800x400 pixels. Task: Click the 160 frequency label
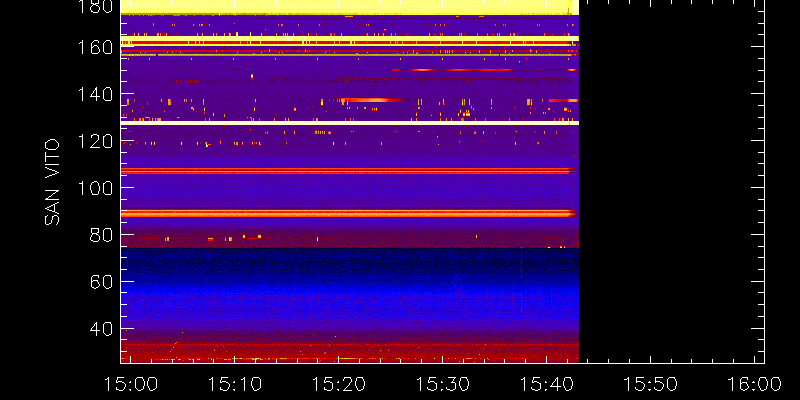coord(94,48)
